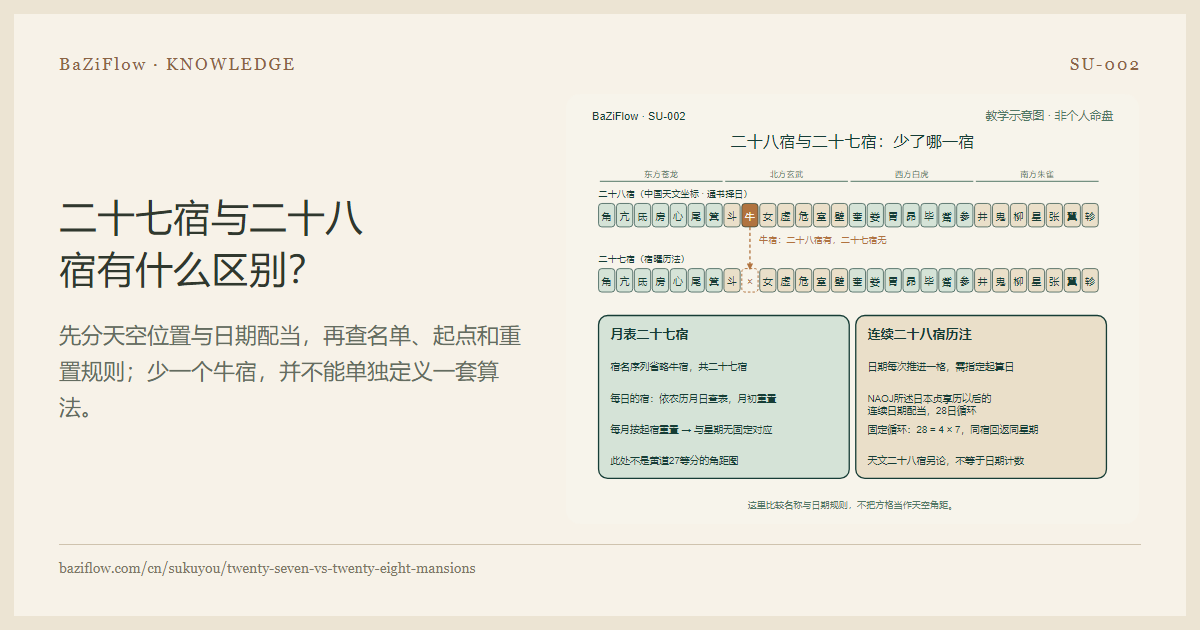This screenshot has height=630, width=1200.
Task: Click the 鬼 cell in the 二十七宿 row
Action: (x=1001, y=281)
